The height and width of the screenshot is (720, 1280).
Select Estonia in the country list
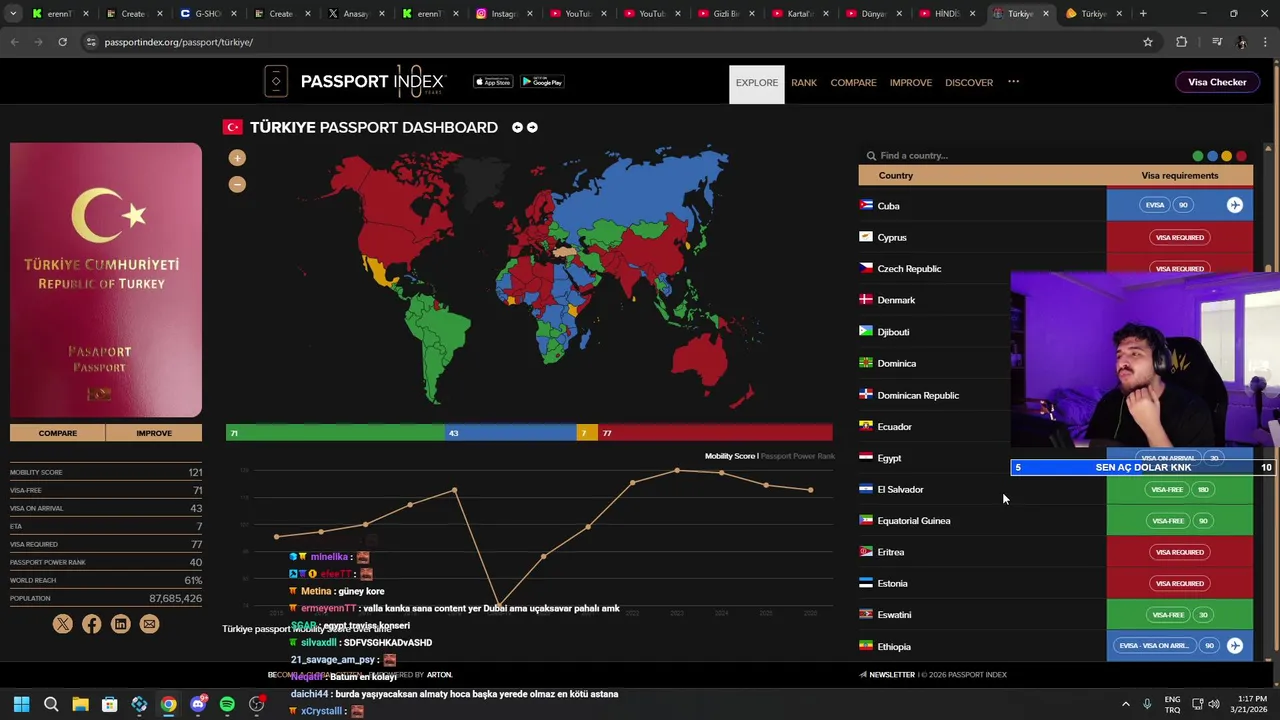click(892, 584)
